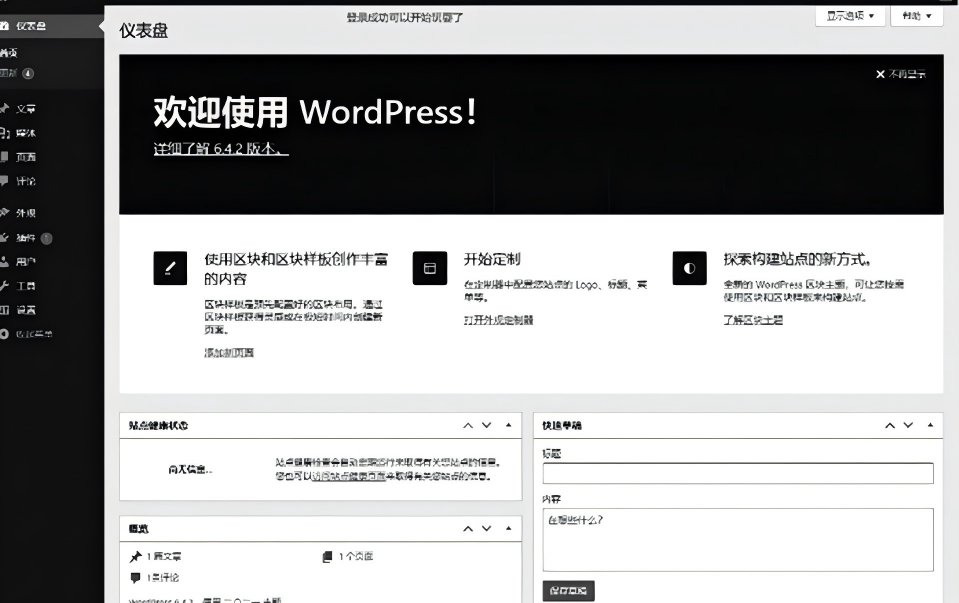Move 概览 widget down

(487, 528)
